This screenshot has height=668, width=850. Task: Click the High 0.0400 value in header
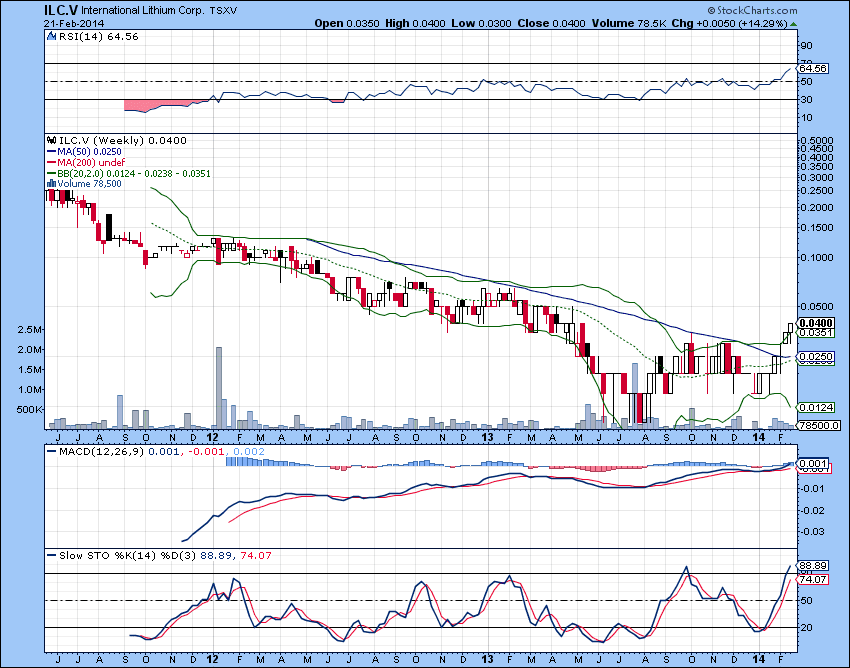click(x=416, y=23)
